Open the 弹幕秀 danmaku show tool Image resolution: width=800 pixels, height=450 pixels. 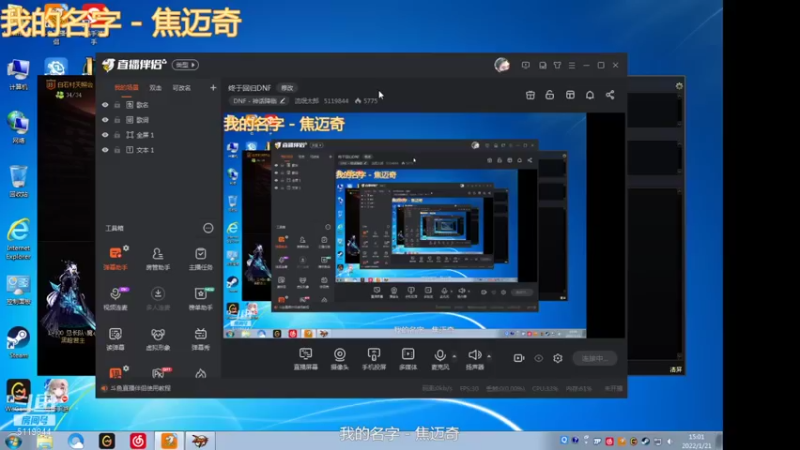(x=201, y=338)
